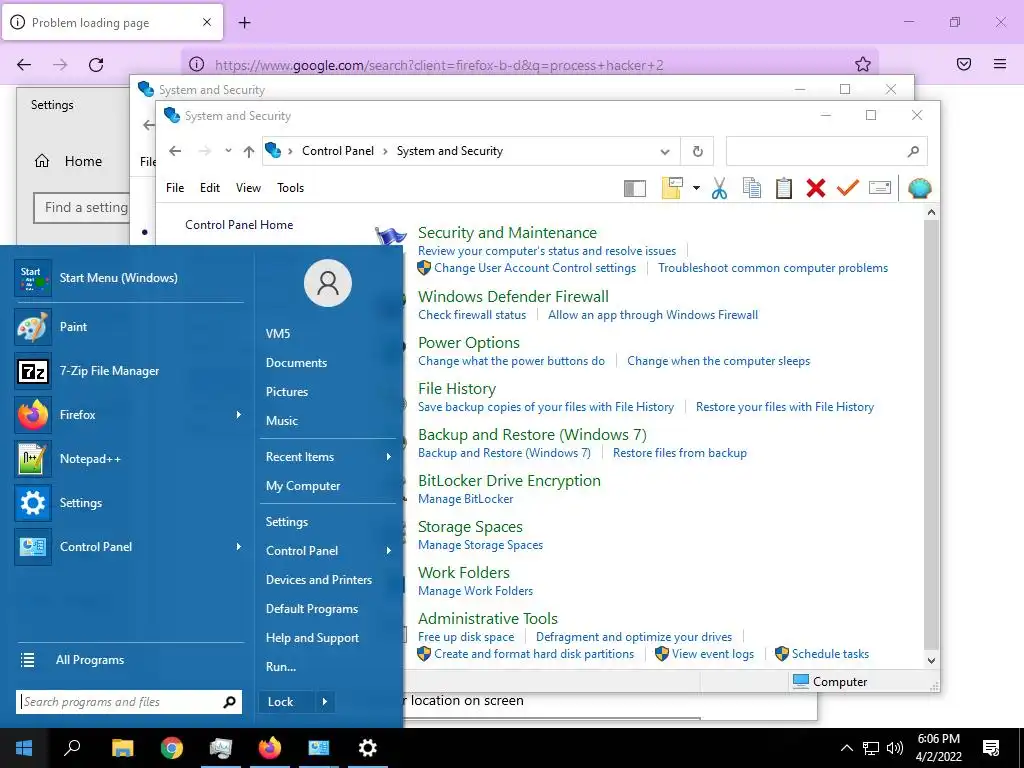Click the Email envelope toolbar icon
Screen dimensions: 1024x768
tap(880, 188)
